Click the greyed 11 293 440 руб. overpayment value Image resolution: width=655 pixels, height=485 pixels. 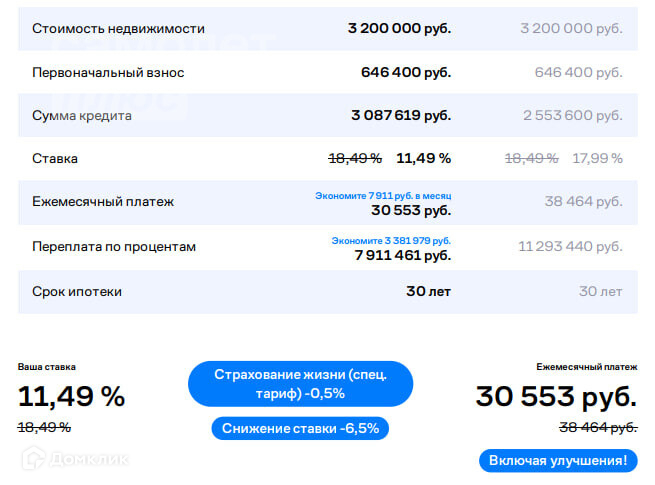pos(570,246)
